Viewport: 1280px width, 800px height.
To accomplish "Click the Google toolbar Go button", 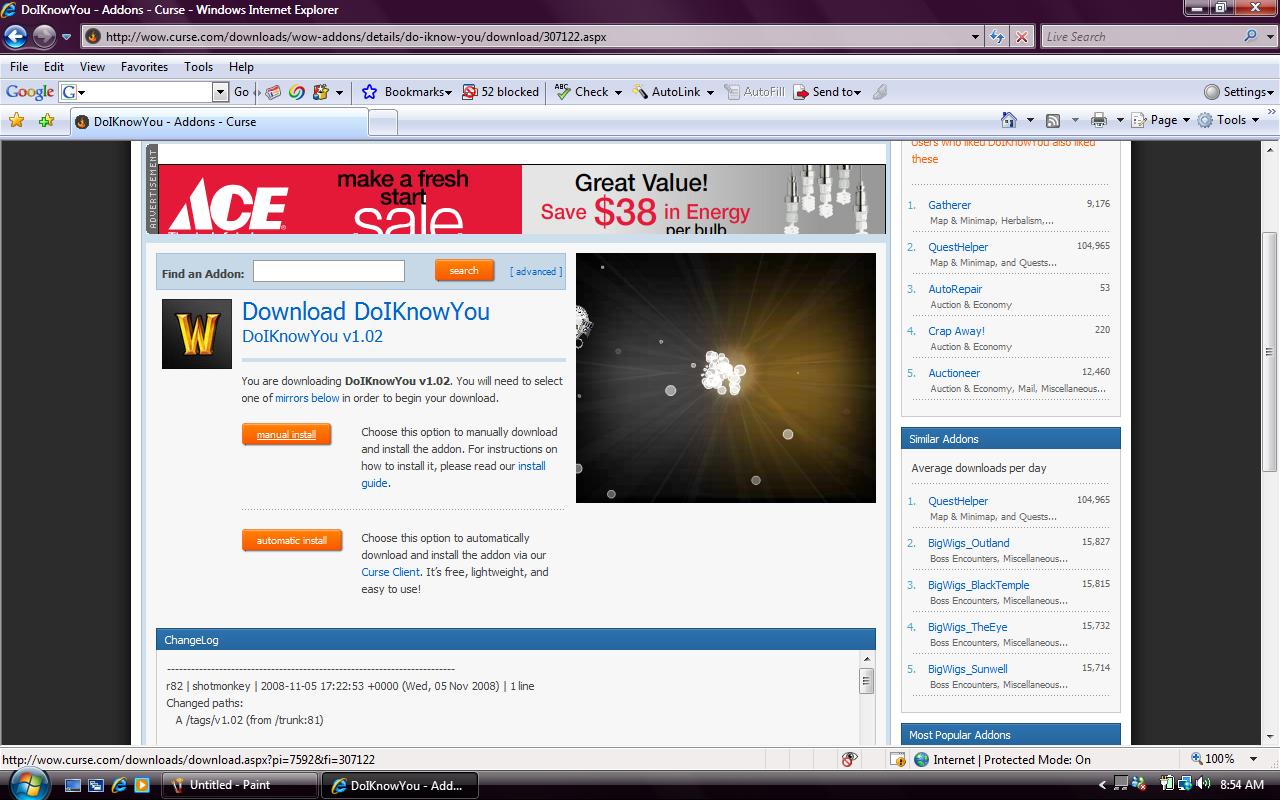I will pyautogui.click(x=242, y=92).
